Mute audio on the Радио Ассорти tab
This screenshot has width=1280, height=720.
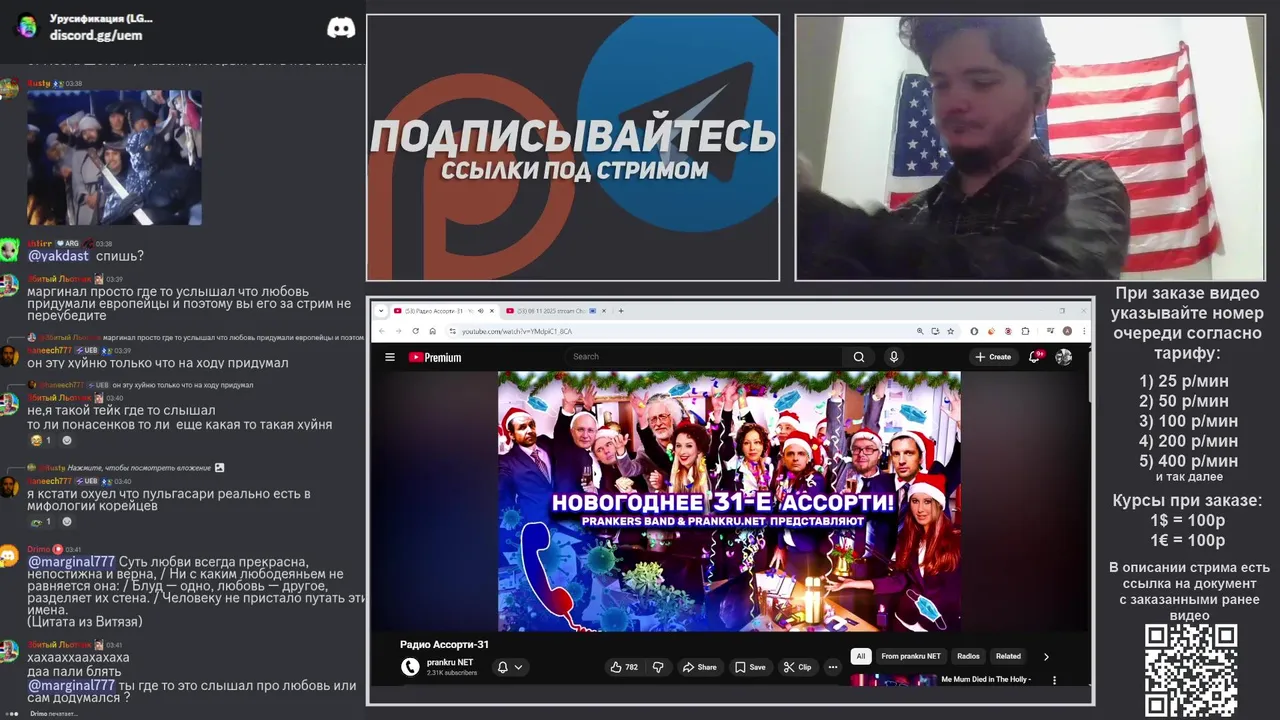pyautogui.click(x=481, y=311)
